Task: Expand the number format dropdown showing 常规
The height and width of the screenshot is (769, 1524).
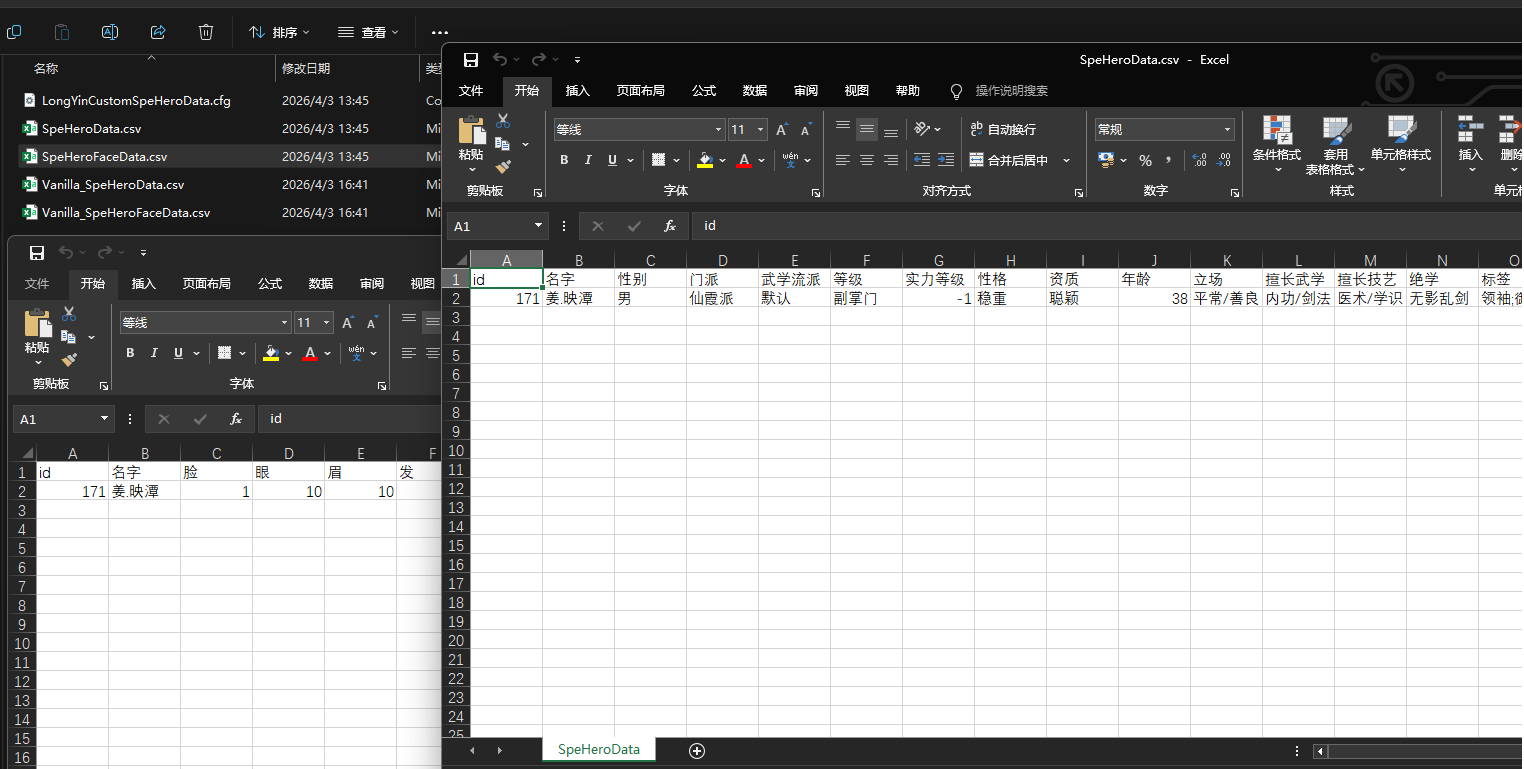Action: tap(1227, 130)
